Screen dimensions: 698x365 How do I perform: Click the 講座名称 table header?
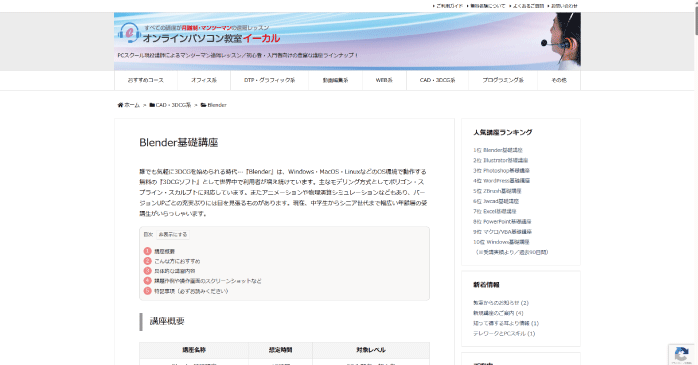[194, 350]
